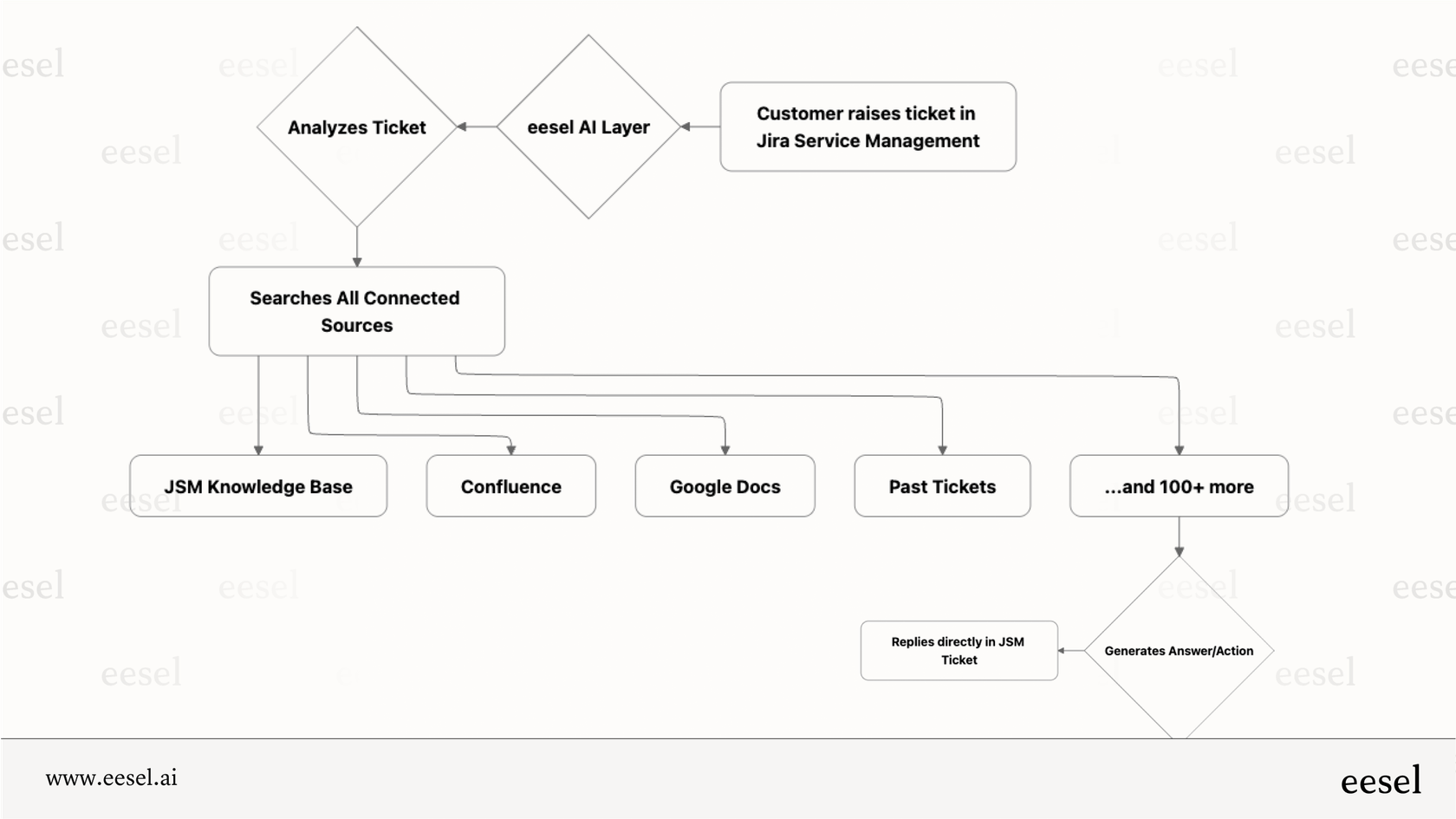Select the Searches All Connected Sources node
The height and width of the screenshot is (819, 1456).
click(x=356, y=311)
